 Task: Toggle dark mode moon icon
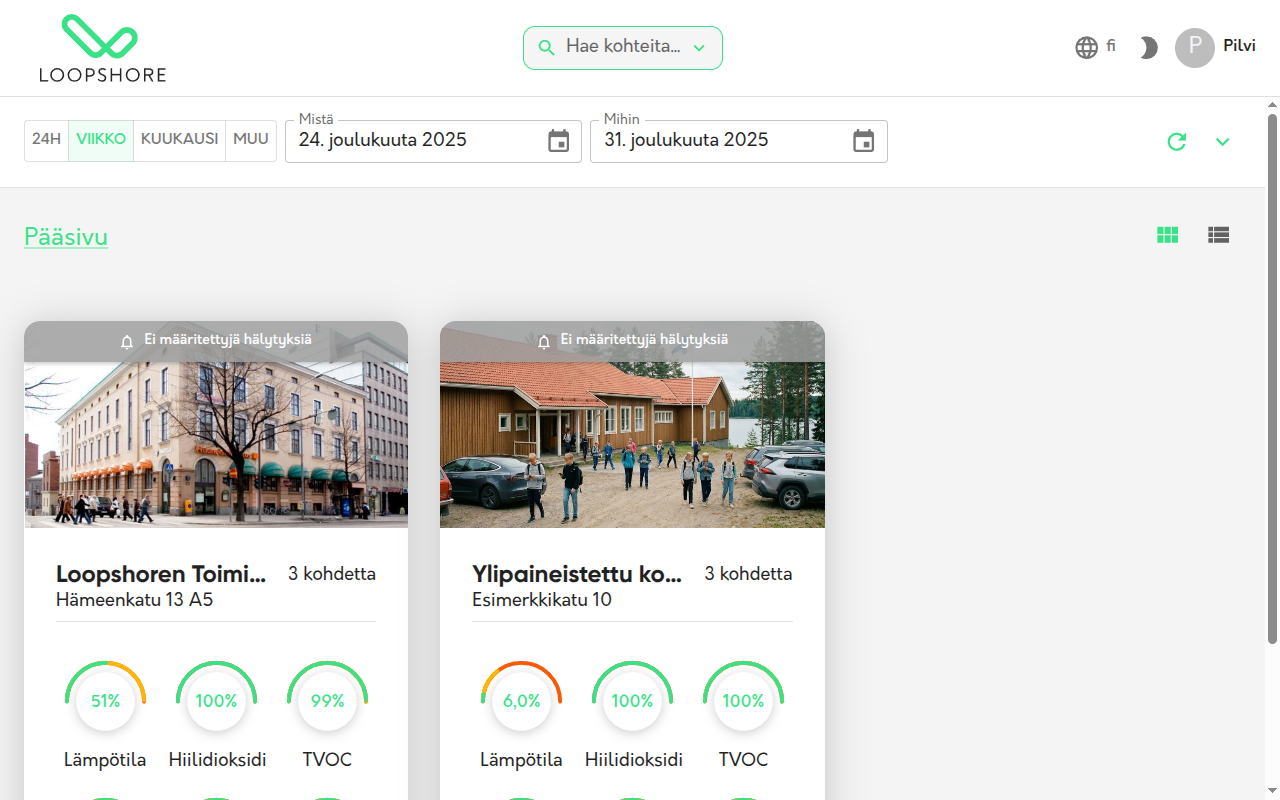point(1148,48)
